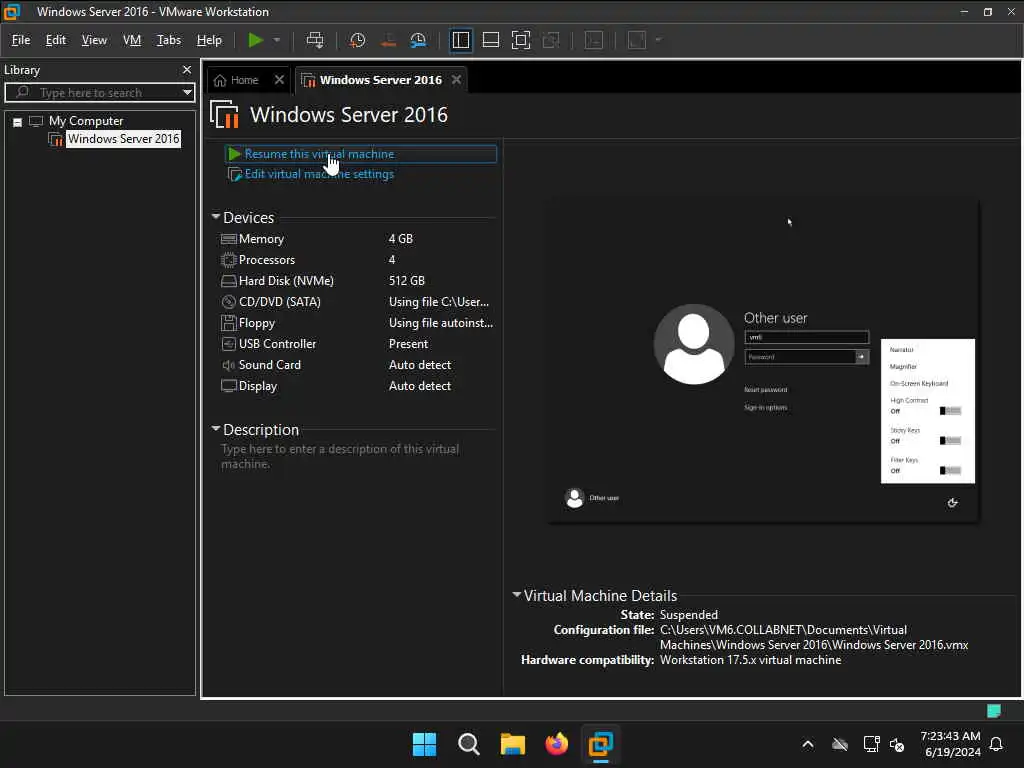Click the stretch guest display icon
1024x768 pixels.
point(637,40)
